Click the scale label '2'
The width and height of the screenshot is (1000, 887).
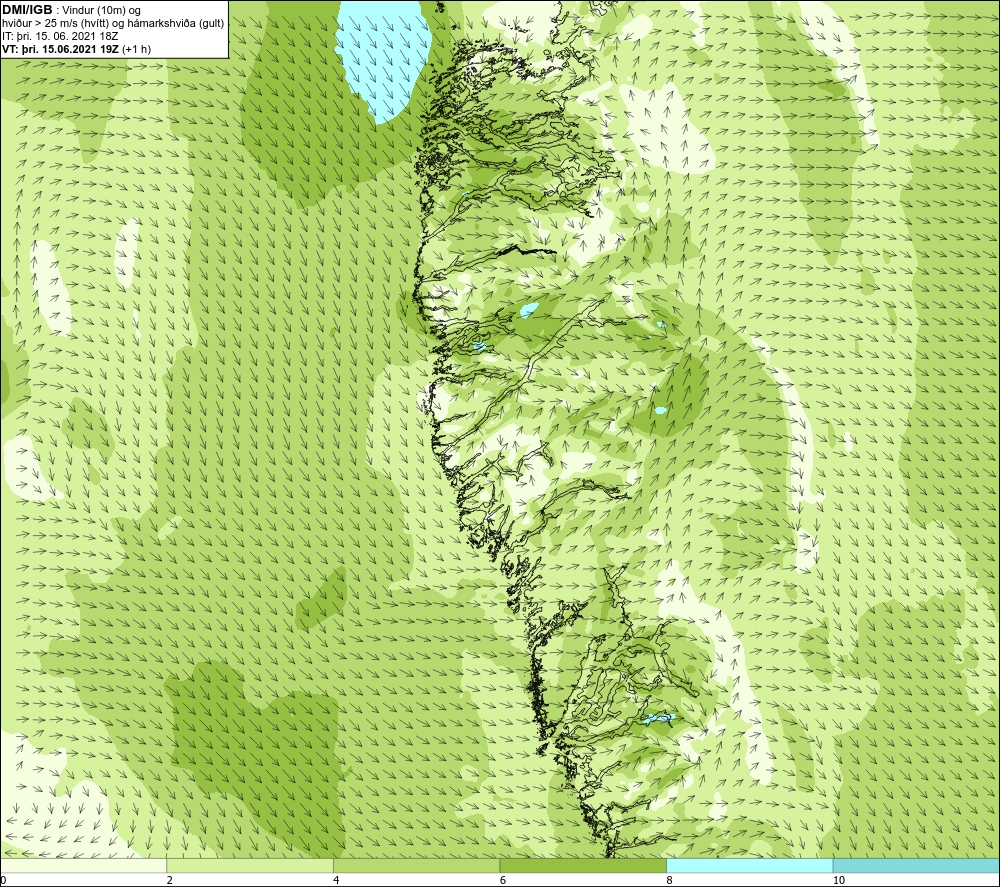(170, 880)
